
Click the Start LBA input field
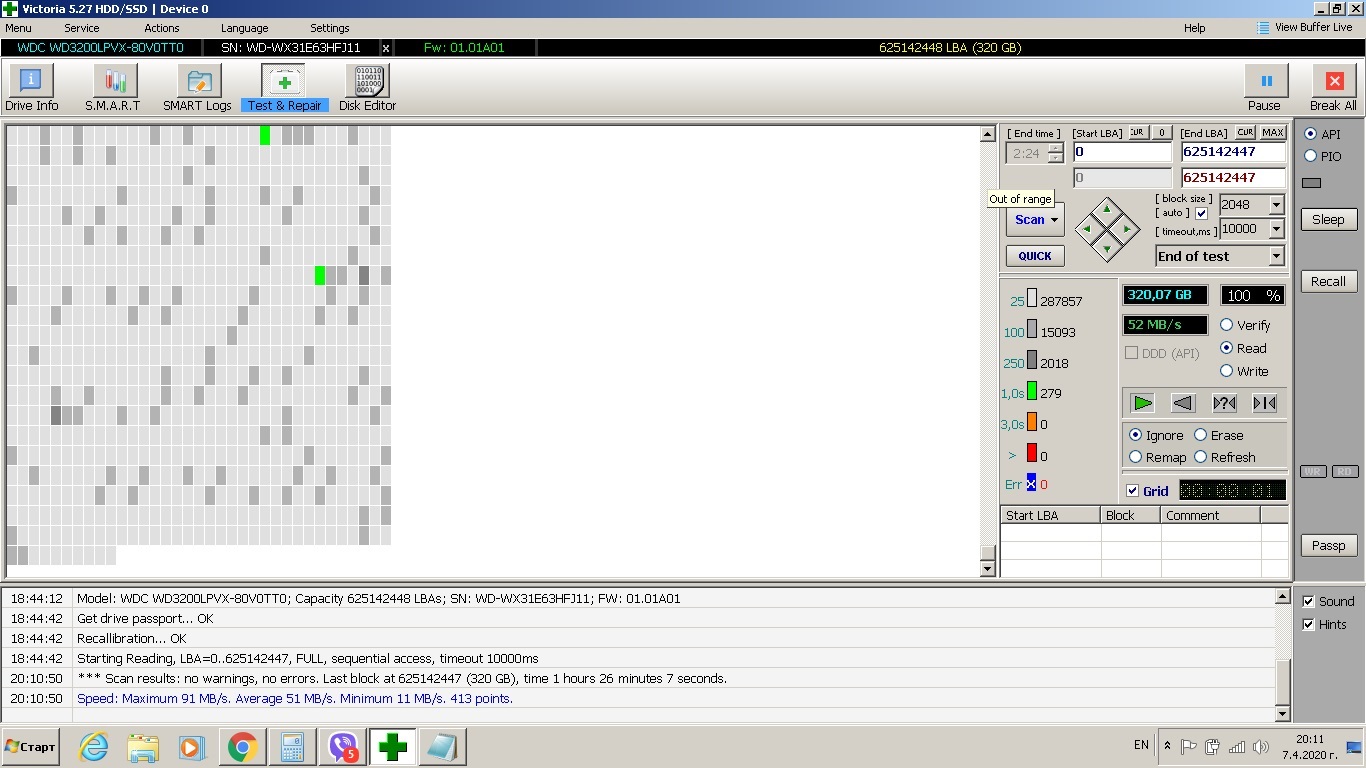[x=1122, y=152]
